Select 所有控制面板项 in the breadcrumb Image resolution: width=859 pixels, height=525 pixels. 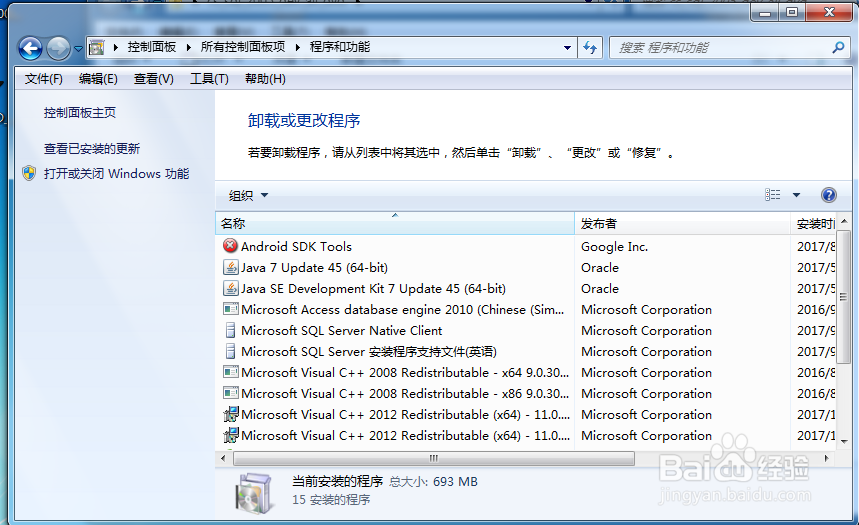click(243, 47)
